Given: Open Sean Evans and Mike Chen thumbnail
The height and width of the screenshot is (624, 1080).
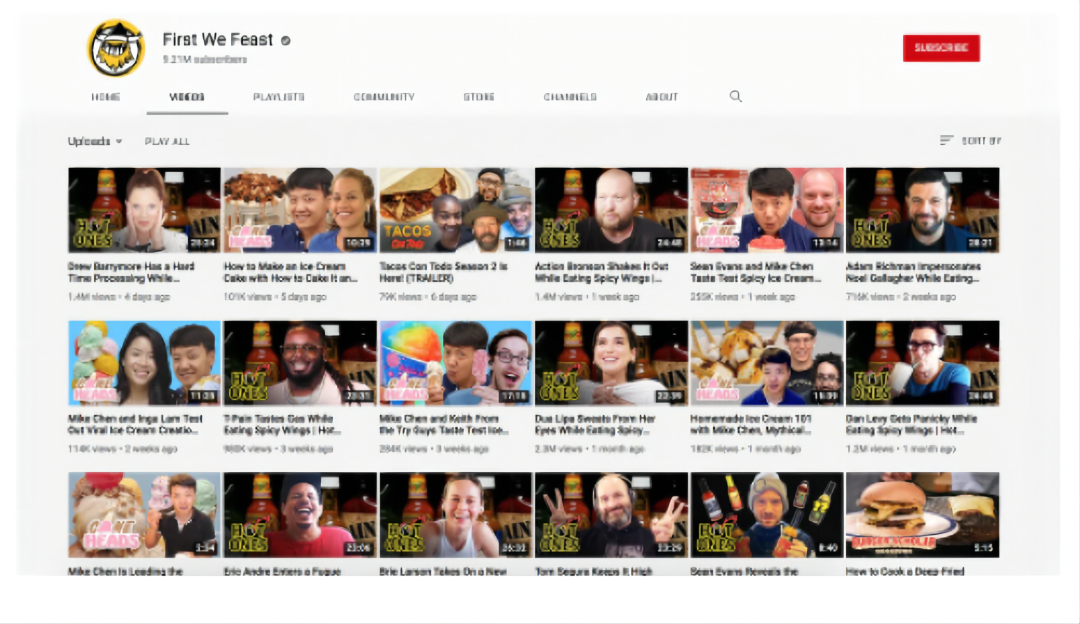Looking at the screenshot, I should click(767, 210).
